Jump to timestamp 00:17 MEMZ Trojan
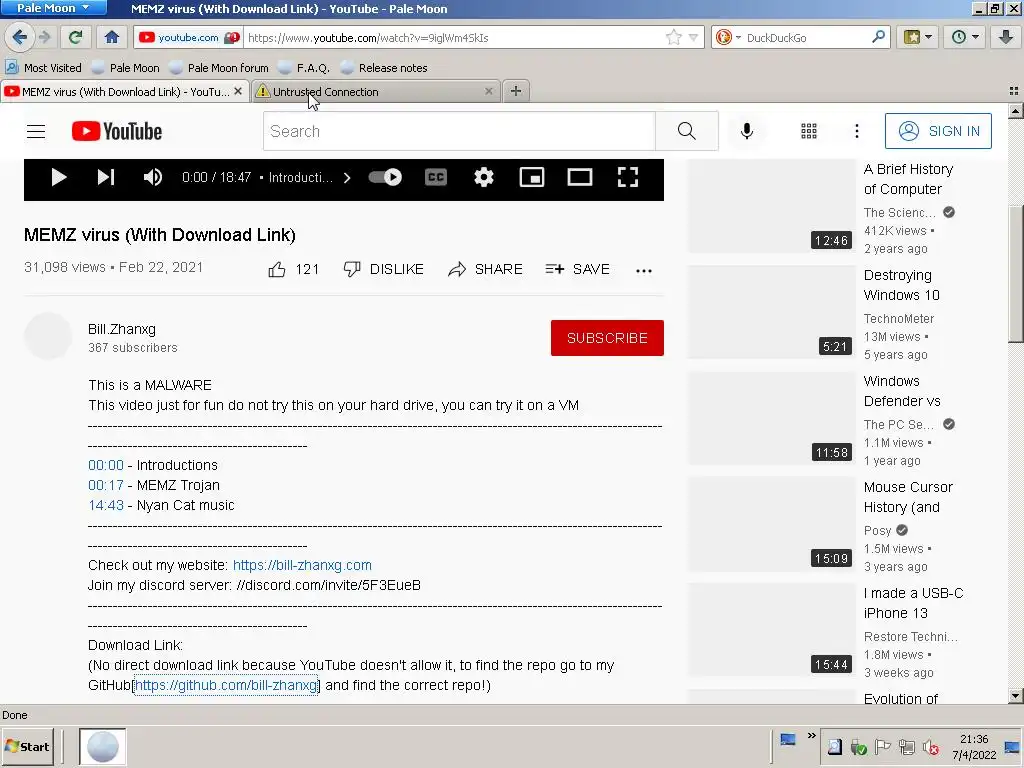The image size is (1024, 768). (106, 485)
